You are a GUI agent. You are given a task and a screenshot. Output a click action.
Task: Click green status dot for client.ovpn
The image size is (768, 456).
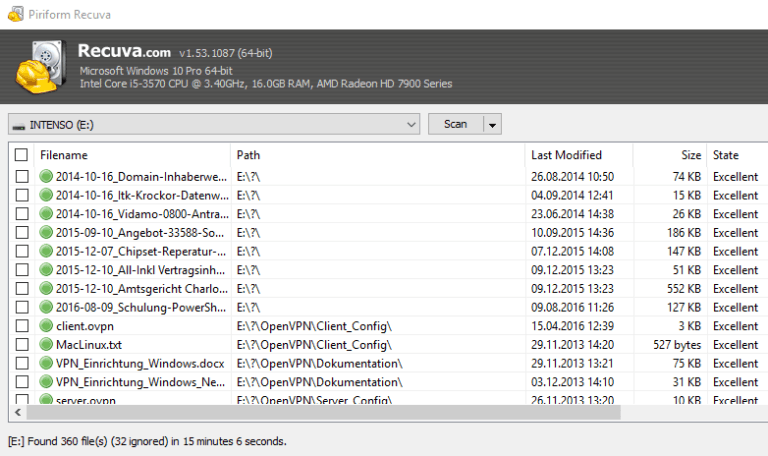click(46, 326)
